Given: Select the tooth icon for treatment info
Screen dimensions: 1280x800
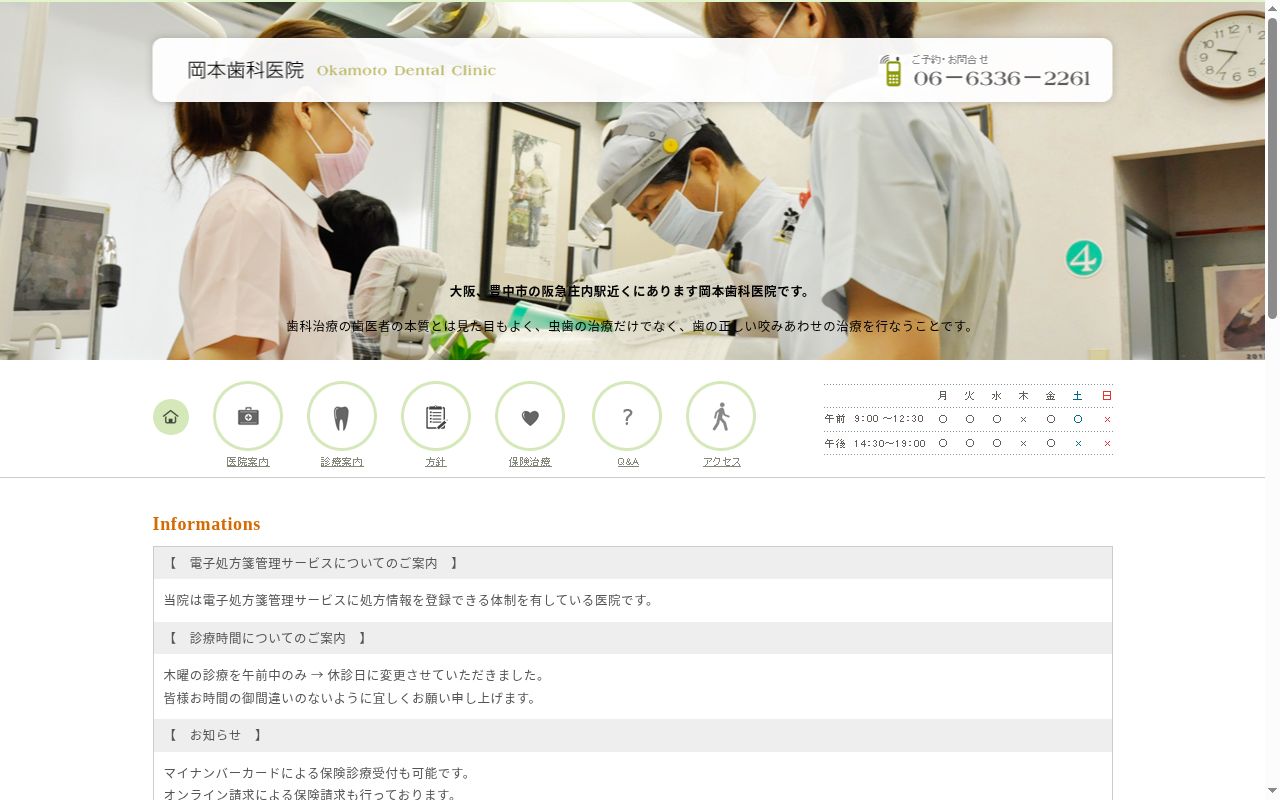Looking at the screenshot, I should 342,416.
